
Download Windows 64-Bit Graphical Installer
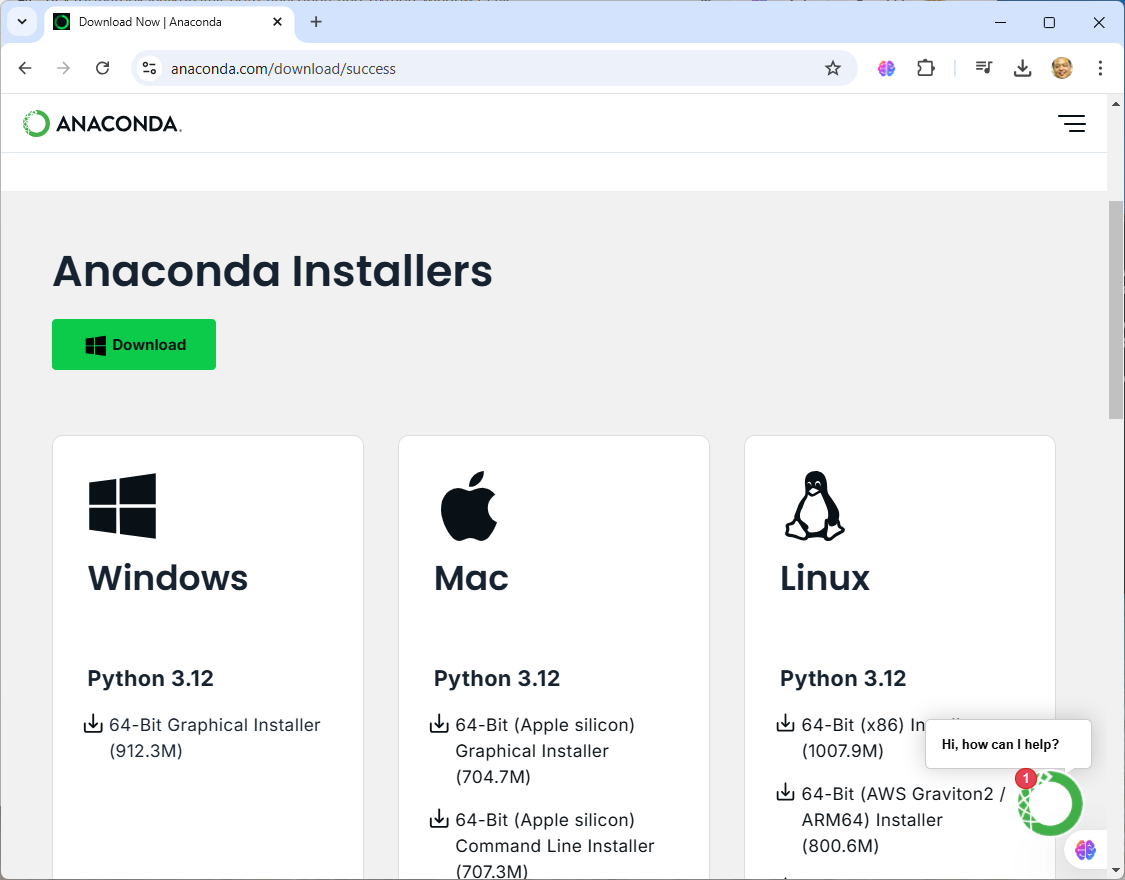tap(215, 737)
